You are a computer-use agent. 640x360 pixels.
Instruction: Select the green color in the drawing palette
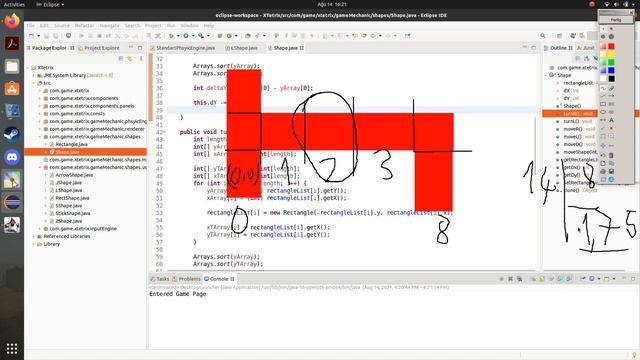[611, 62]
